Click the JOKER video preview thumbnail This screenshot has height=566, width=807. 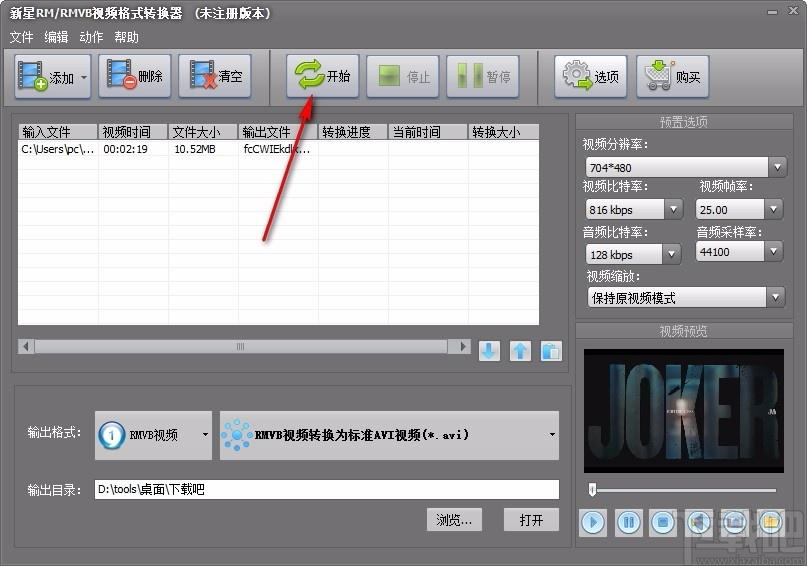click(x=683, y=411)
